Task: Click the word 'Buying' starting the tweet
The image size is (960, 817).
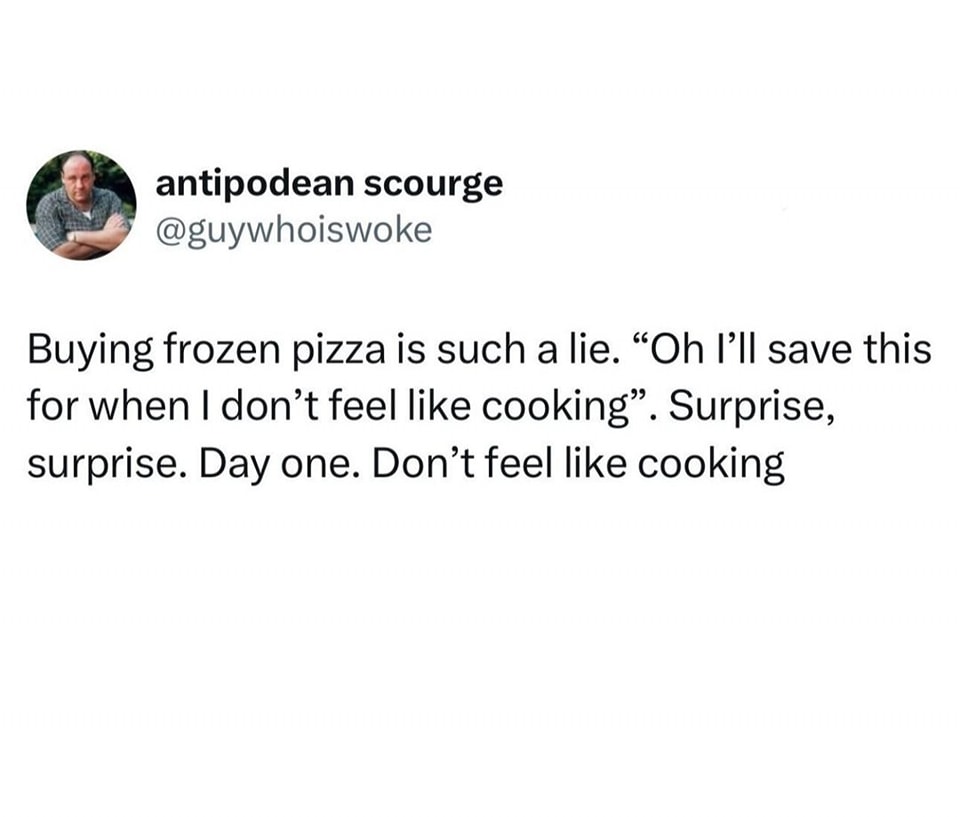Action: click(90, 351)
